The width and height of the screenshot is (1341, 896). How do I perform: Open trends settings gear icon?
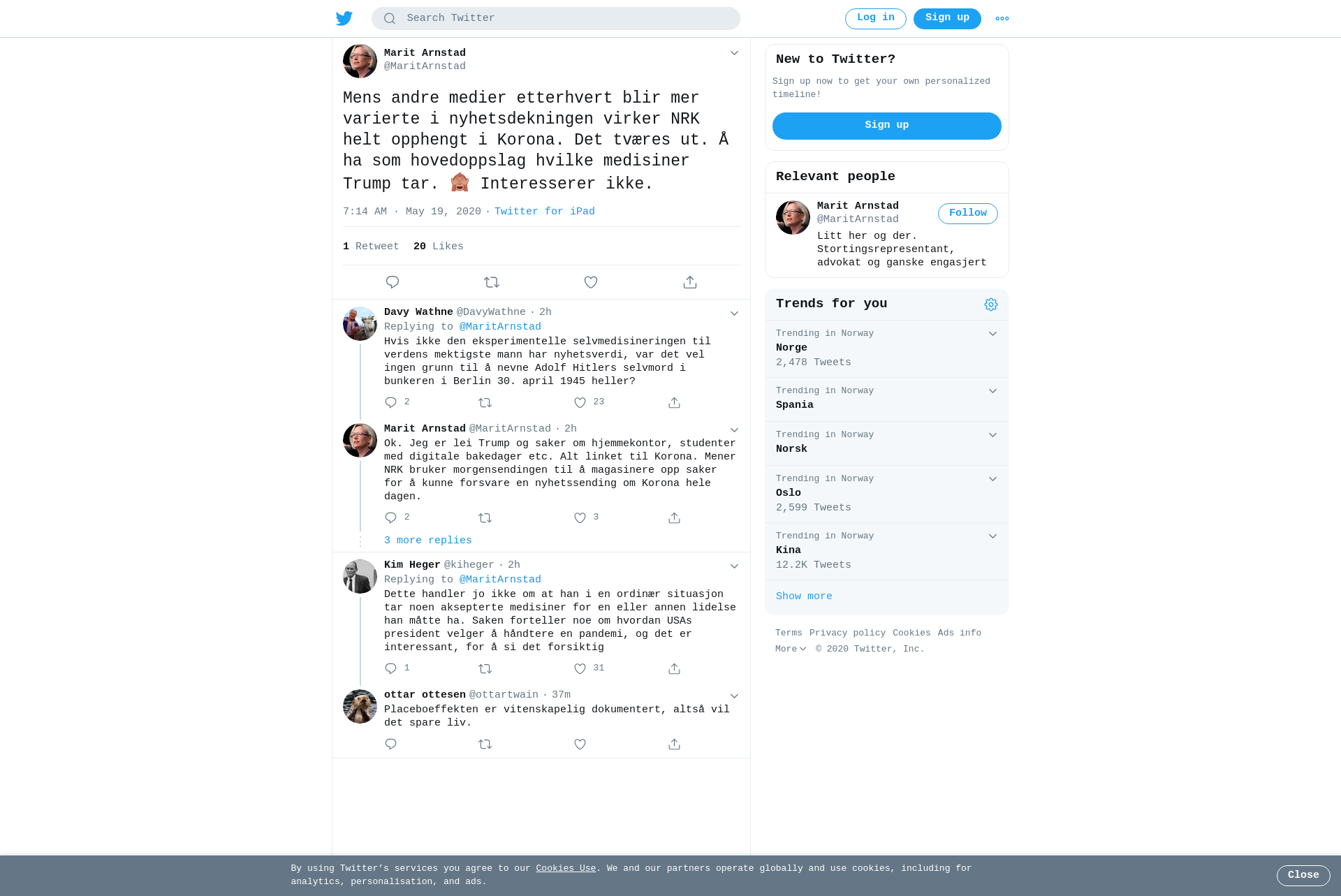[991, 304]
